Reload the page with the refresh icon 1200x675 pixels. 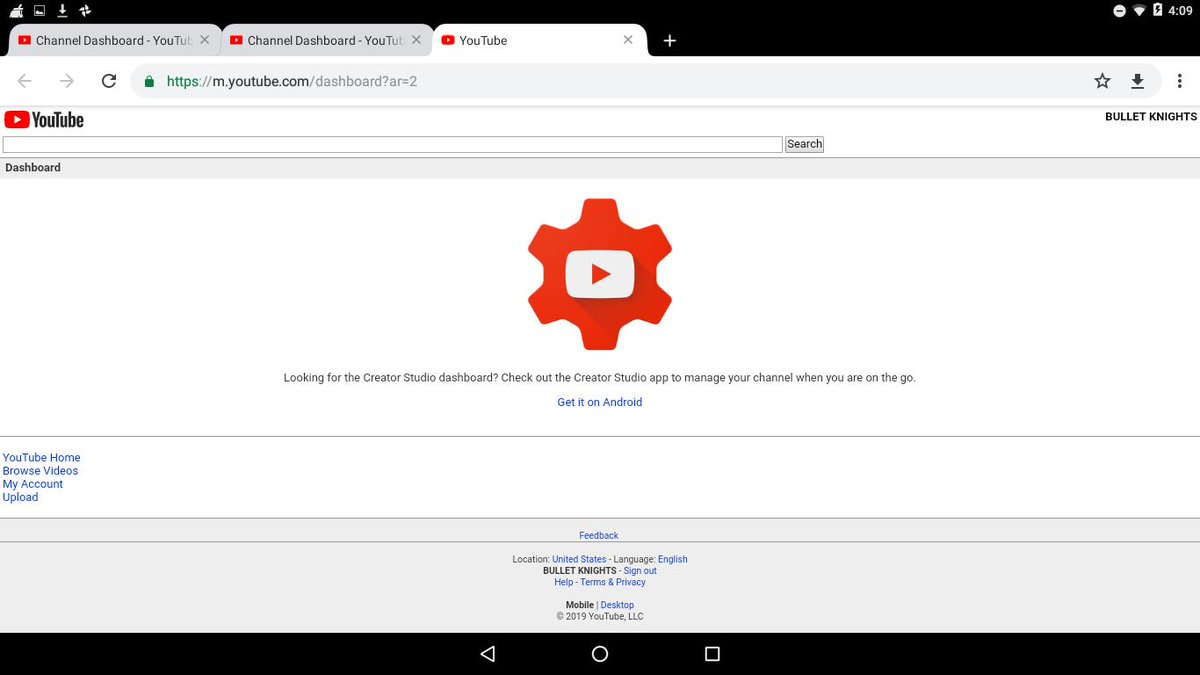coord(109,81)
